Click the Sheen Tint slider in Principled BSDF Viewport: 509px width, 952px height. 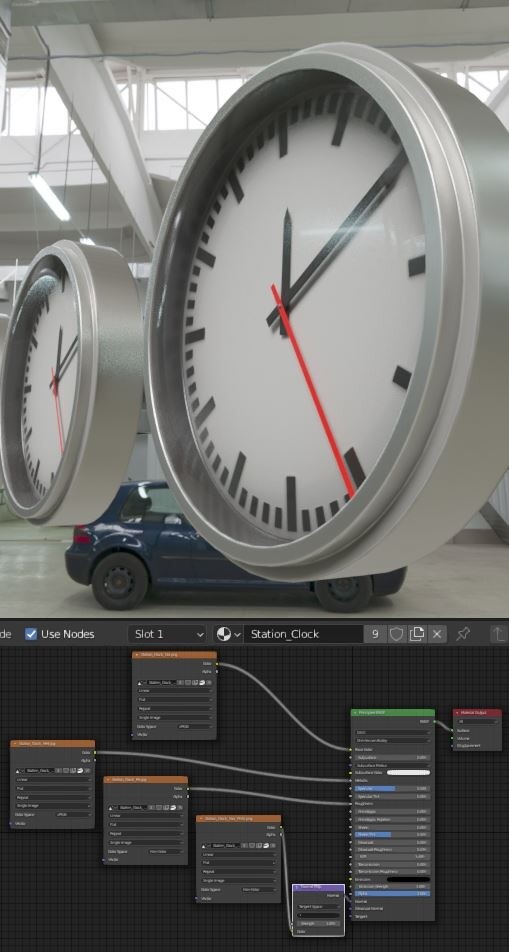click(392, 835)
